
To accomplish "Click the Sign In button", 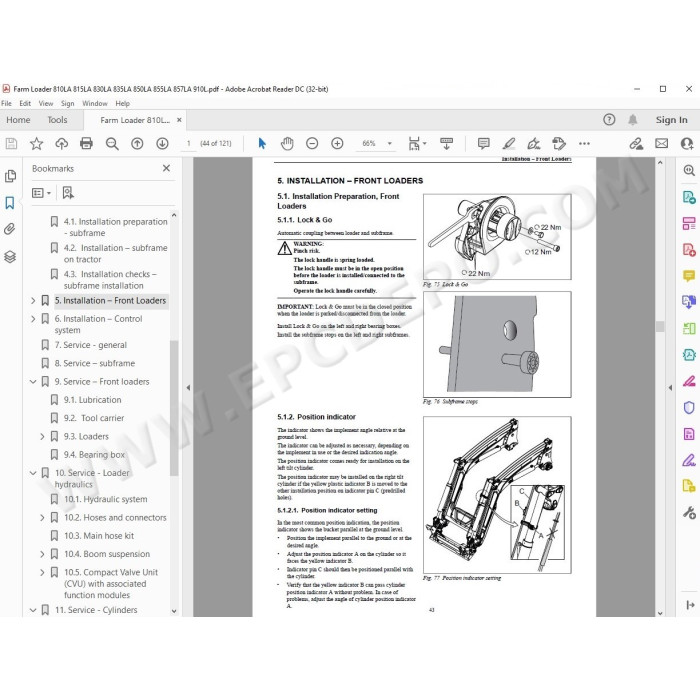I will point(671,120).
